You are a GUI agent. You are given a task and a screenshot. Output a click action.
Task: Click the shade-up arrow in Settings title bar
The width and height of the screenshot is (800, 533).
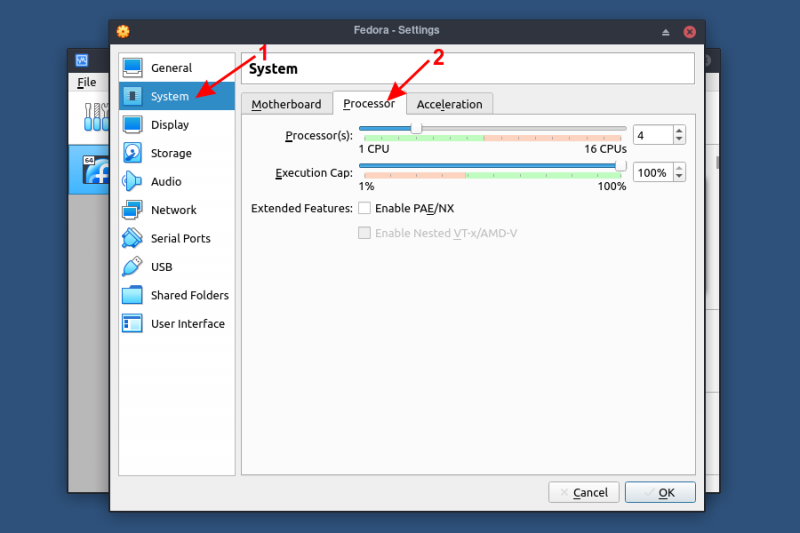tap(665, 32)
